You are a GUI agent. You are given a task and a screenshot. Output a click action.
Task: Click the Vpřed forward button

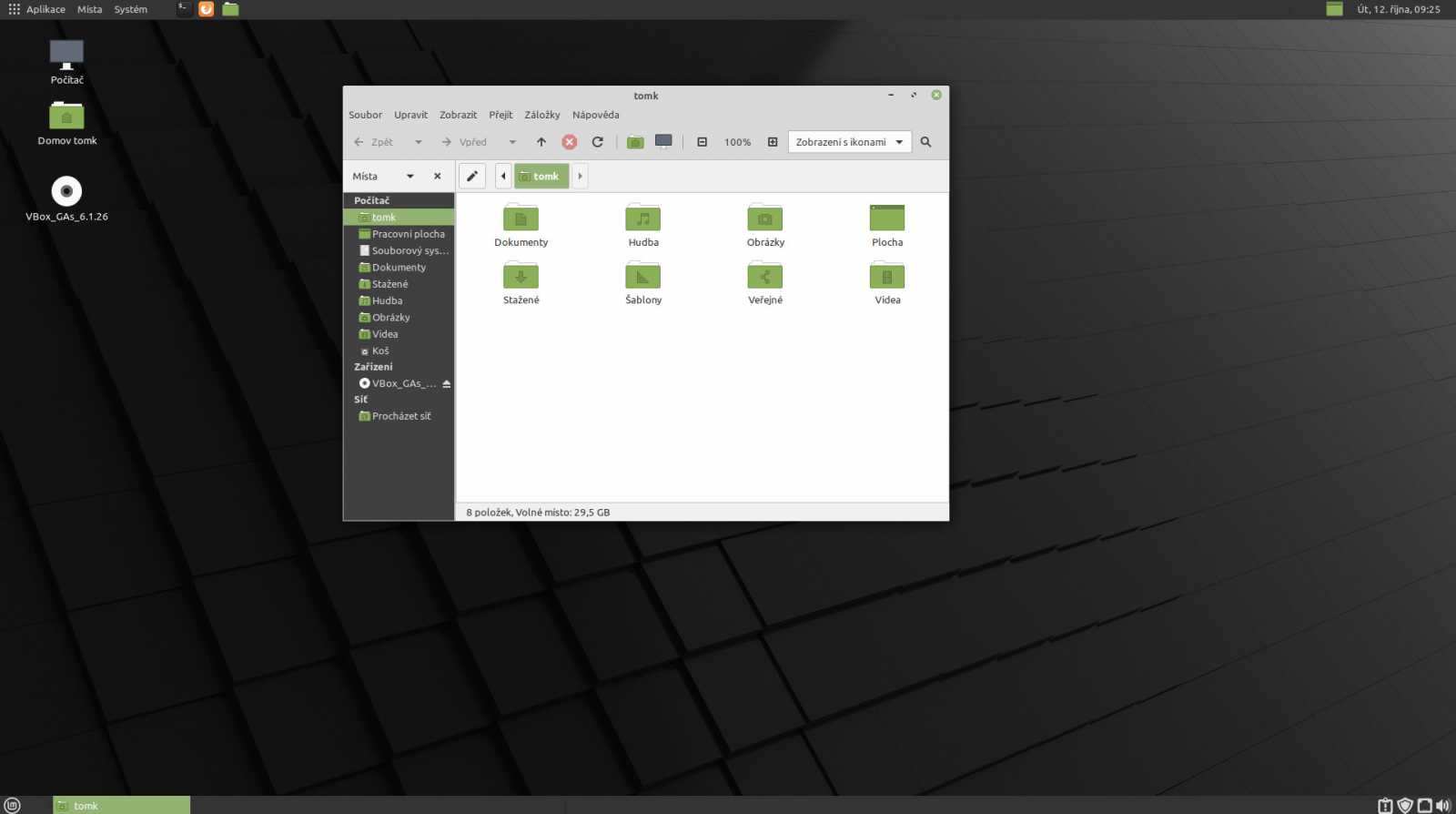(464, 142)
